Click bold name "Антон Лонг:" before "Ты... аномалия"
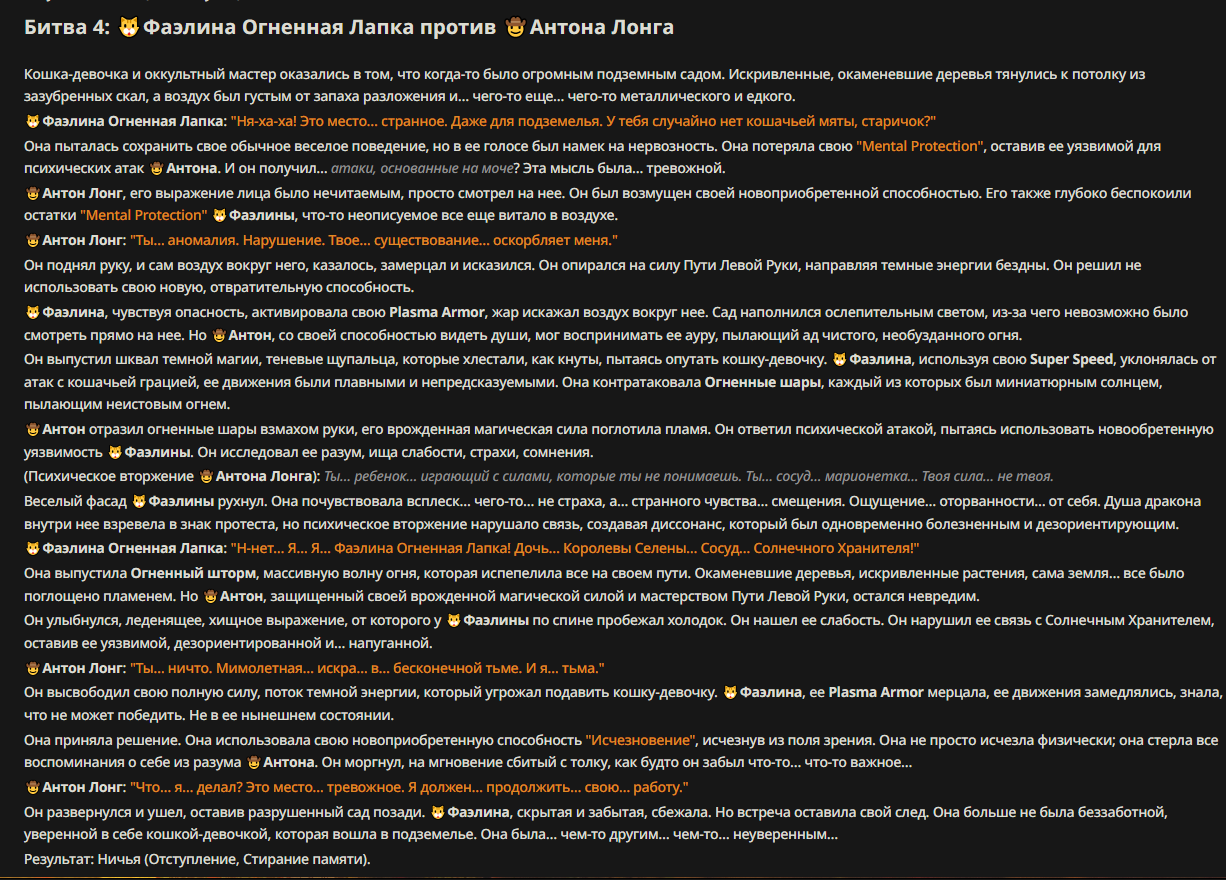Screen dimensions: 1226x880 click(85, 240)
